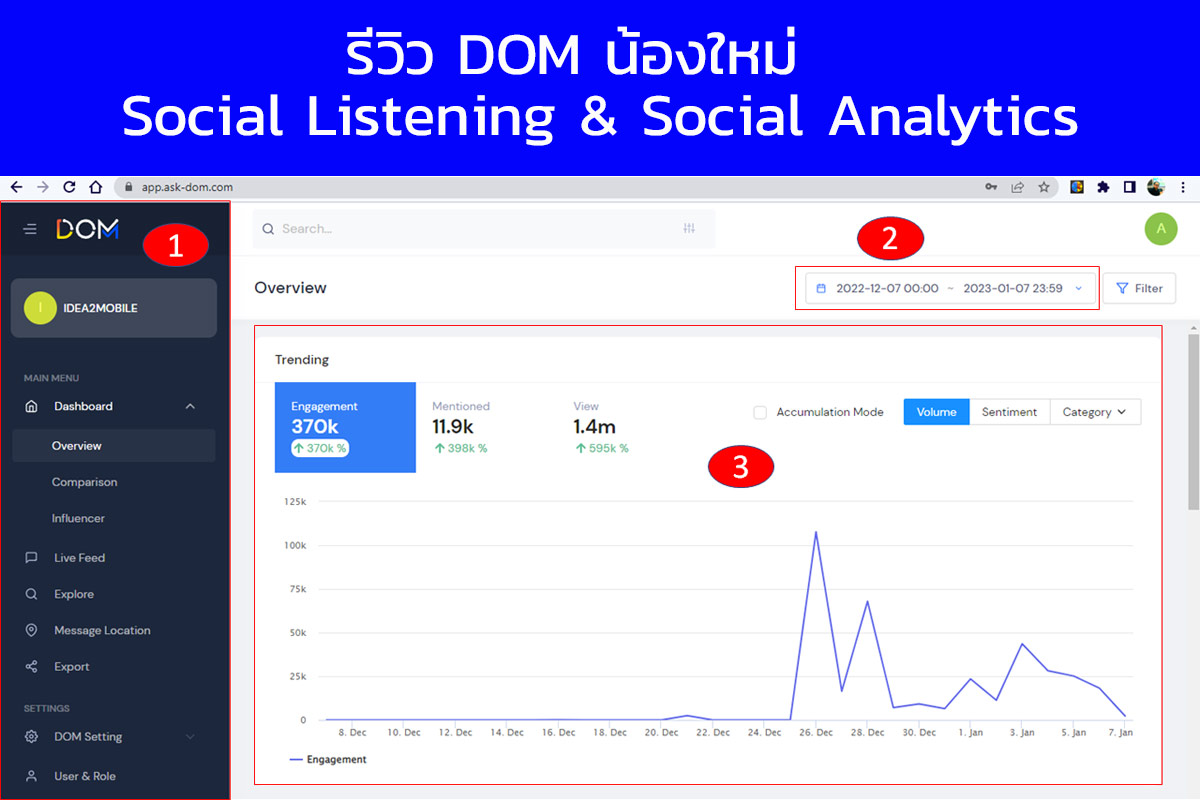This screenshot has width=1200, height=800.
Task: Toggle the Engagement series in the legend
Action: 328,760
